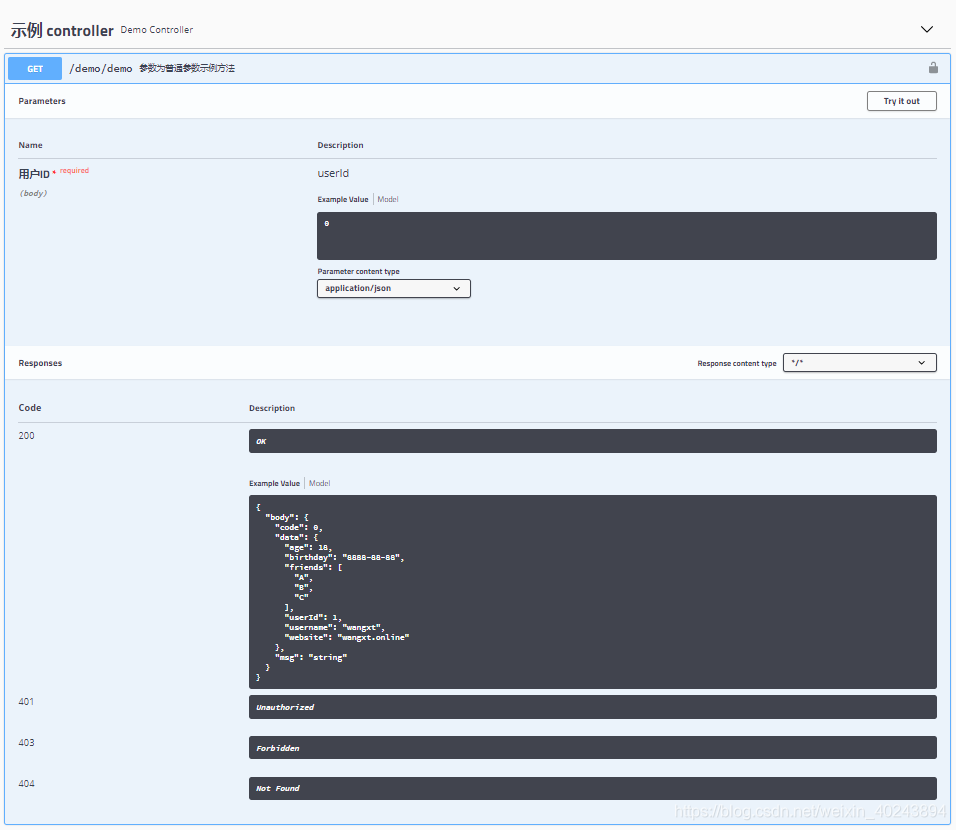
Task: Click the 用户ID parameter name
Action: [34, 174]
